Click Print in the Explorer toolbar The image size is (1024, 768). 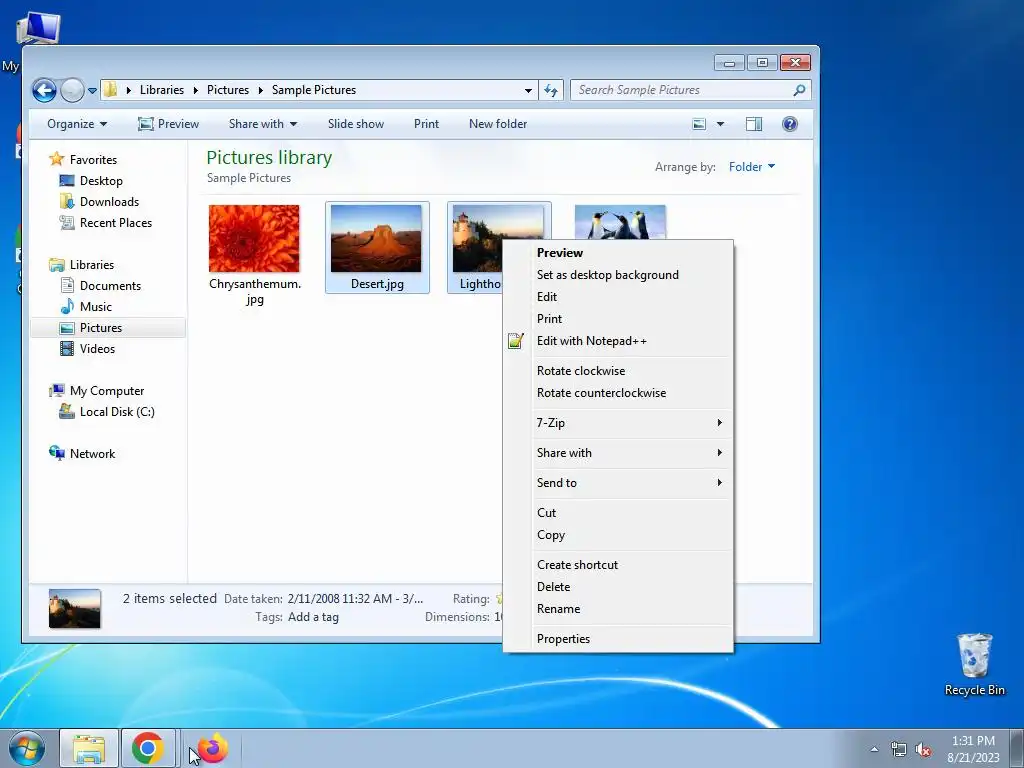click(x=426, y=123)
